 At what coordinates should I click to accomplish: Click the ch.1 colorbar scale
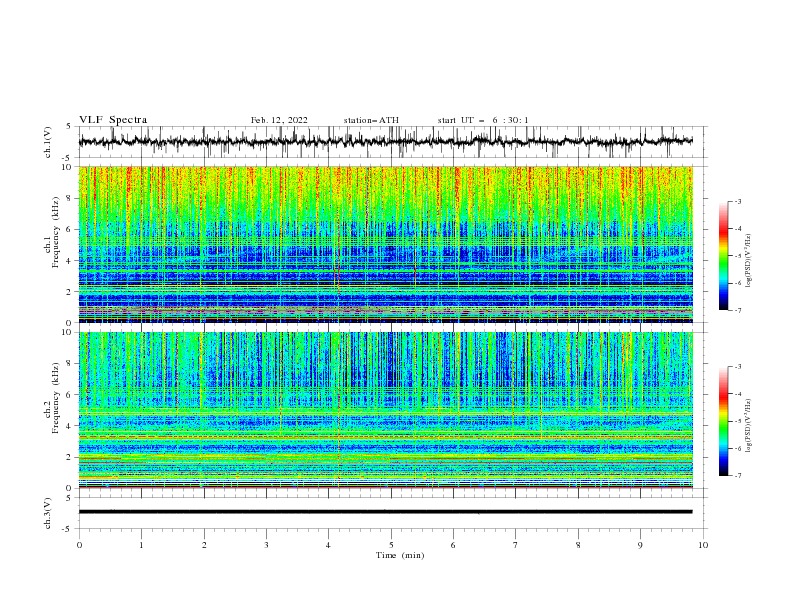(723, 256)
